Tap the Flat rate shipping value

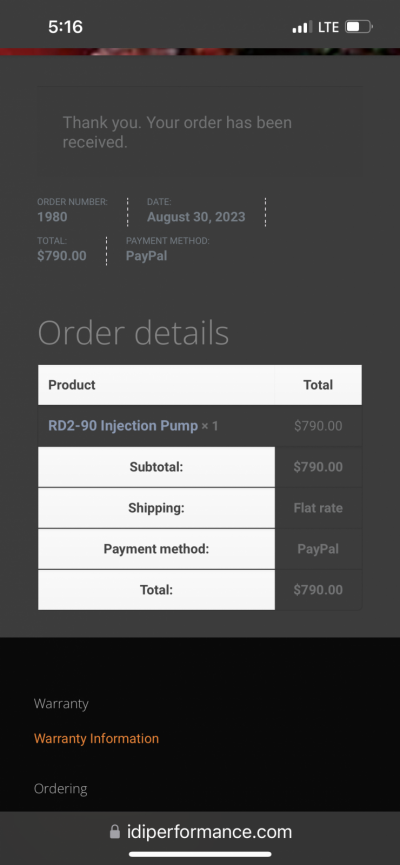tap(318, 508)
